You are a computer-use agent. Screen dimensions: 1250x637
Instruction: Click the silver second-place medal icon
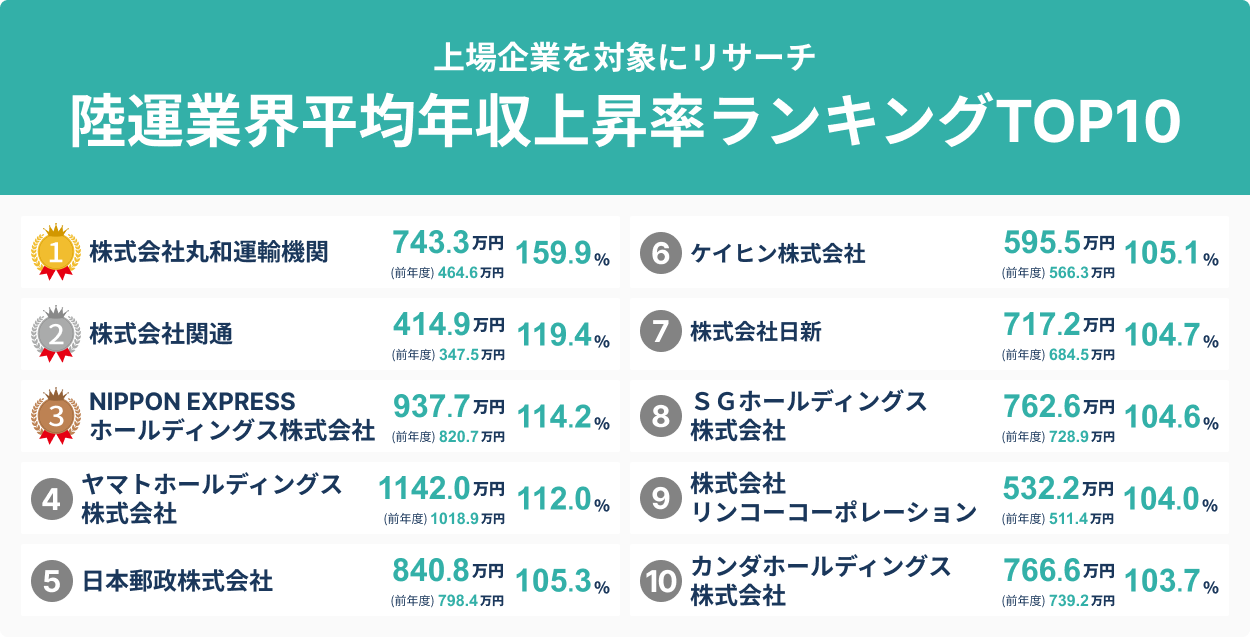tap(56, 334)
